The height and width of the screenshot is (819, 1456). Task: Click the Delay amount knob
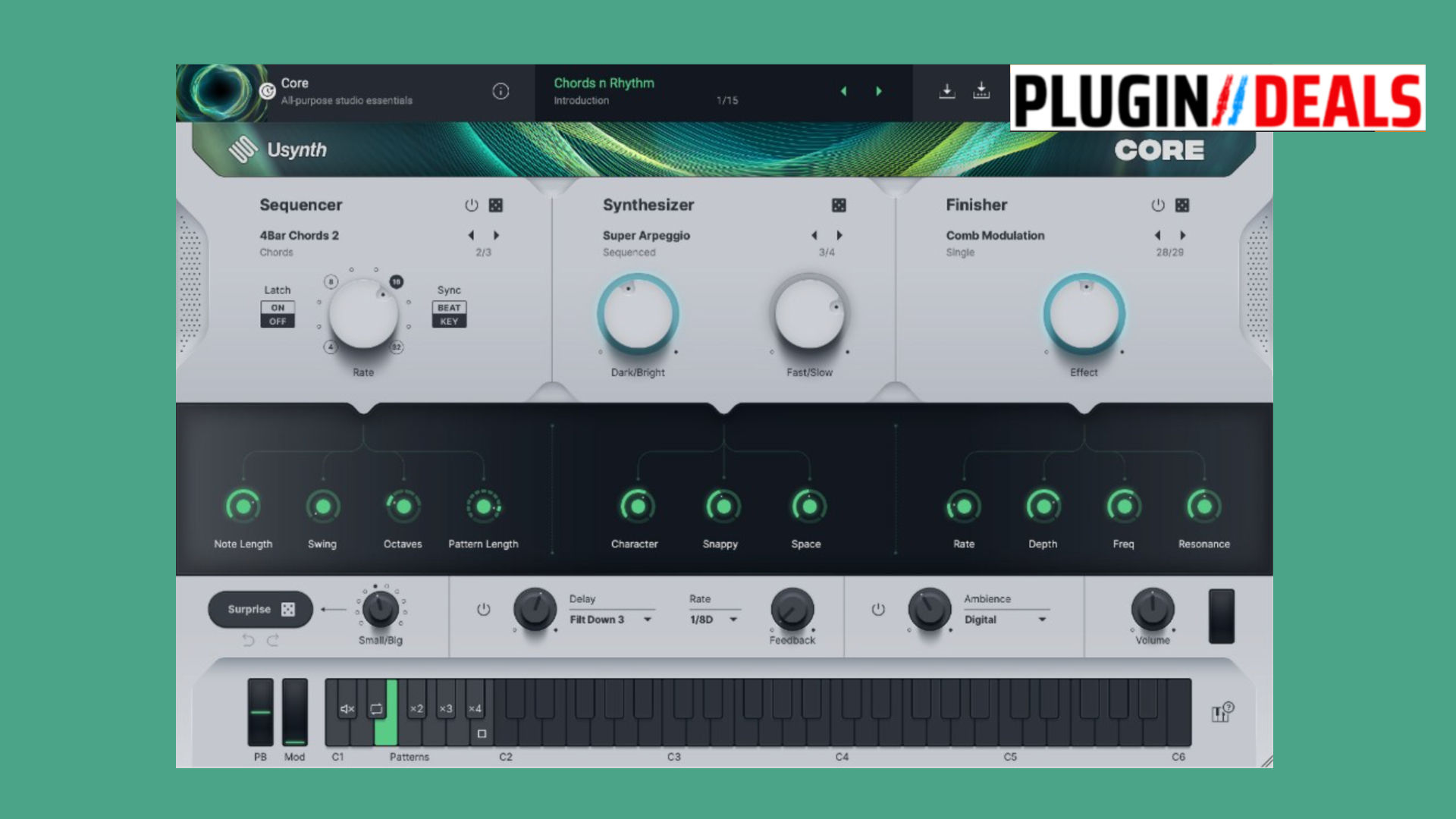tap(535, 609)
